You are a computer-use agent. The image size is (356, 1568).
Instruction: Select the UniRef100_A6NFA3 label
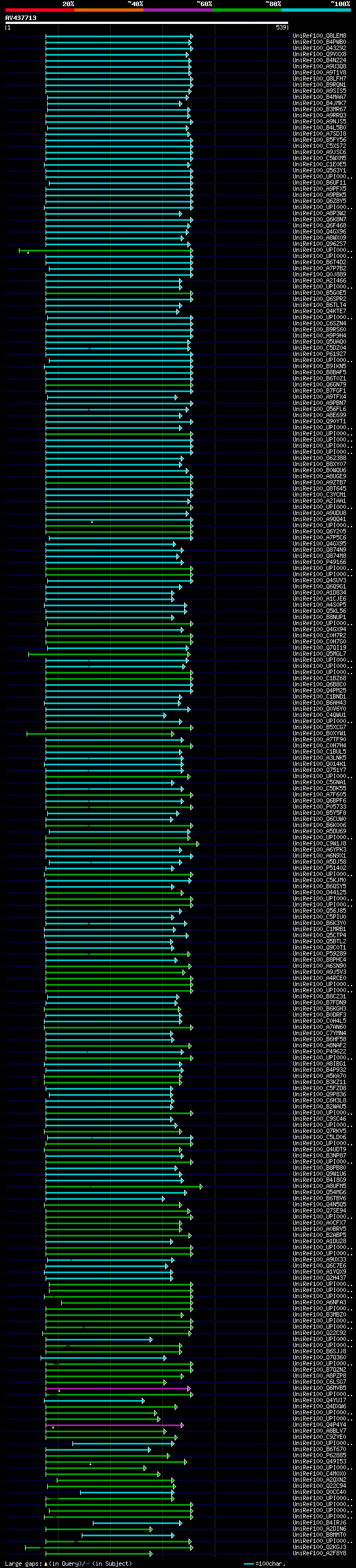click(x=319, y=1303)
